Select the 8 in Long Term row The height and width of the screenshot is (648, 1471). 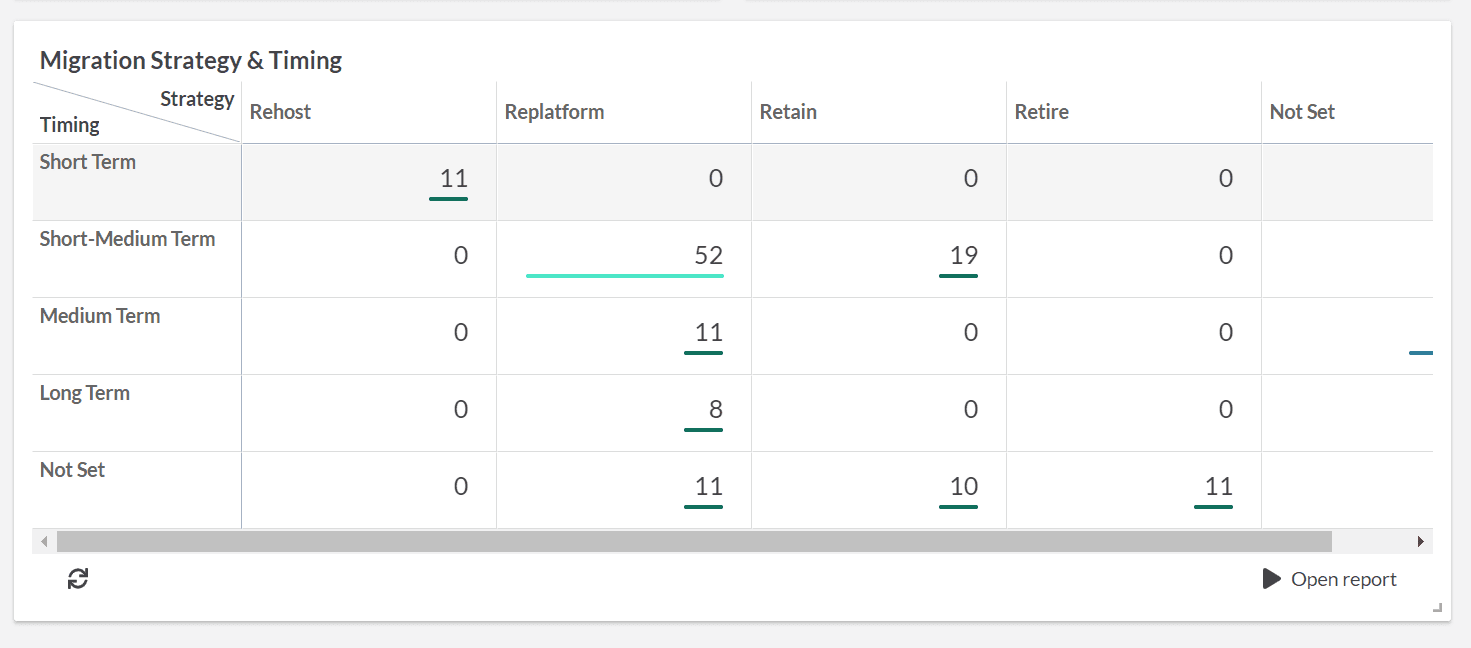(715, 410)
